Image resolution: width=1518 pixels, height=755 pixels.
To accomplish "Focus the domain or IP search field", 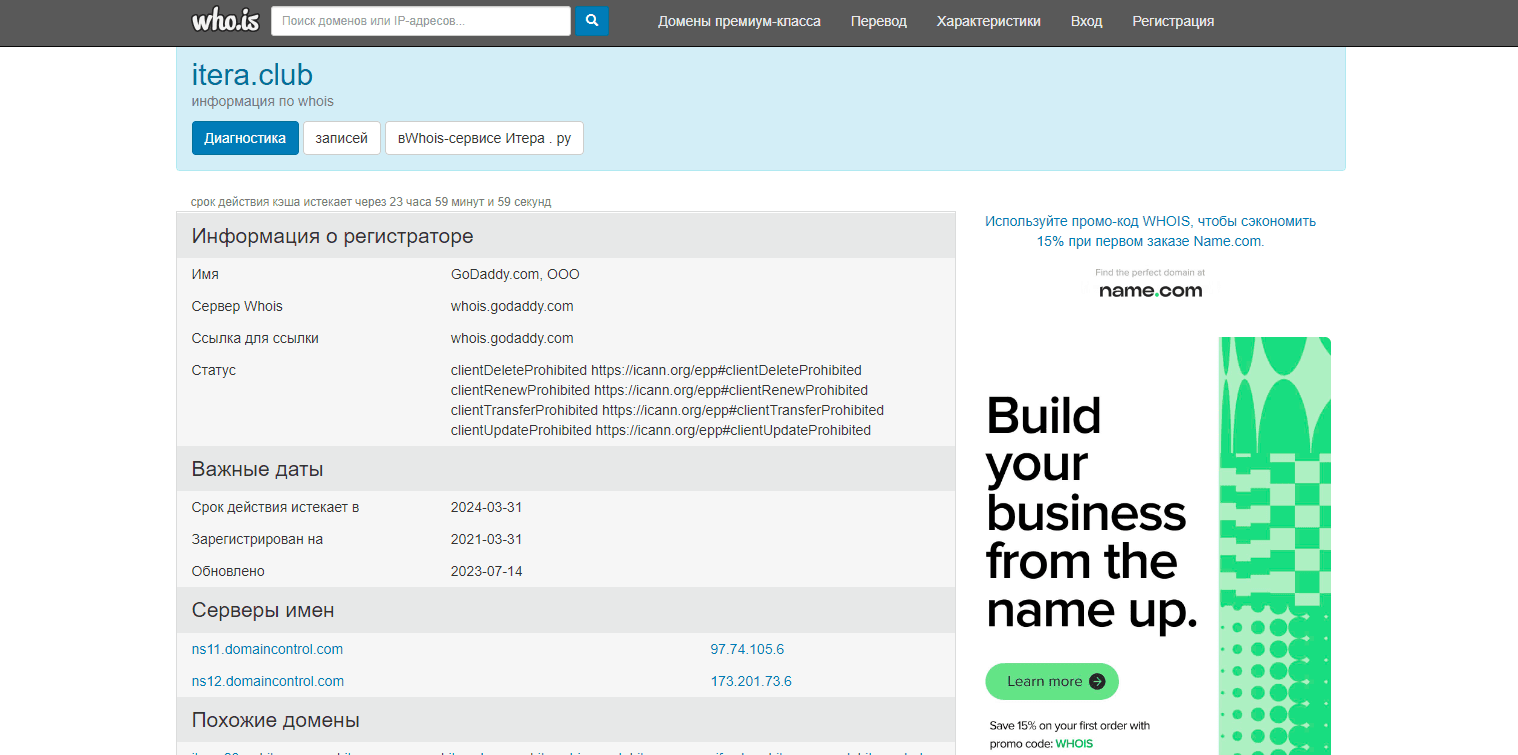I will (x=420, y=21).
